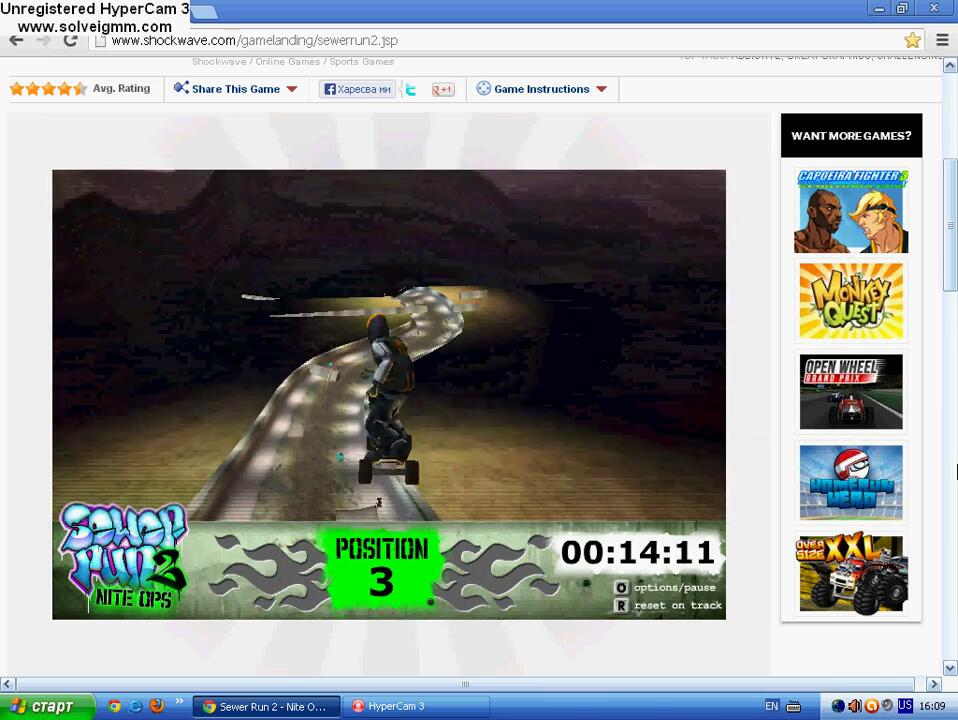Click the Facebook like button
The width and height of the screenshot is (958, 720).
(x=357, y=89)
